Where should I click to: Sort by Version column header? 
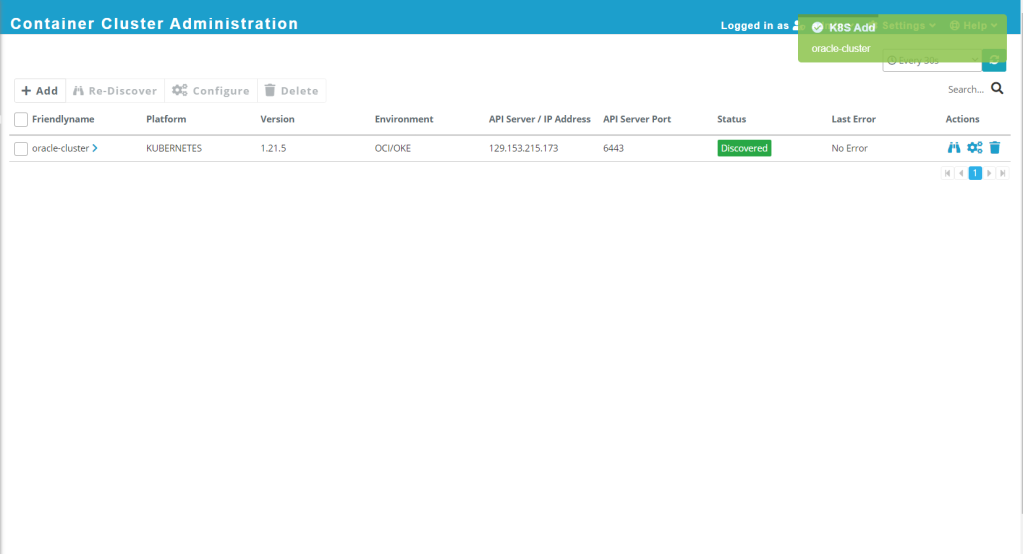[x=277, y=119]
